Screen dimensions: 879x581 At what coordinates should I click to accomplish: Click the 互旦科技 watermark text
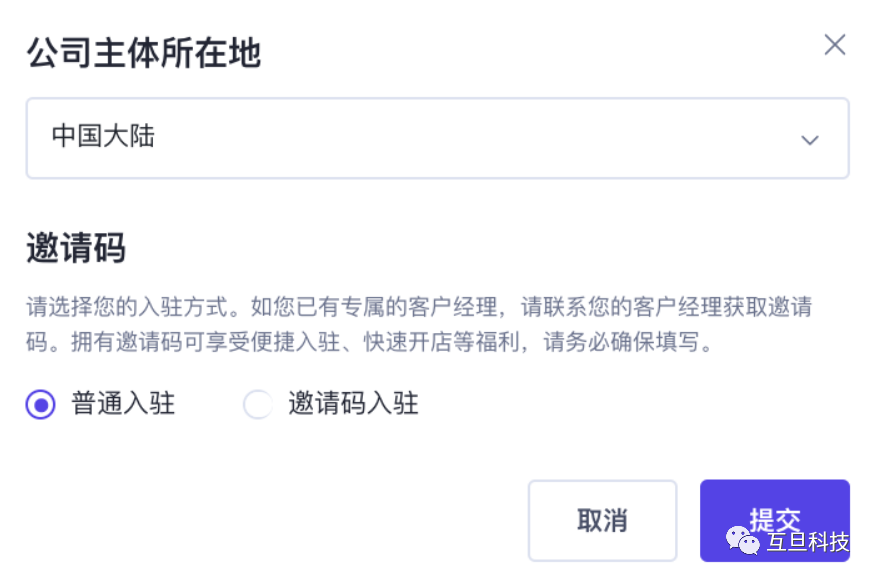(808, 542)
